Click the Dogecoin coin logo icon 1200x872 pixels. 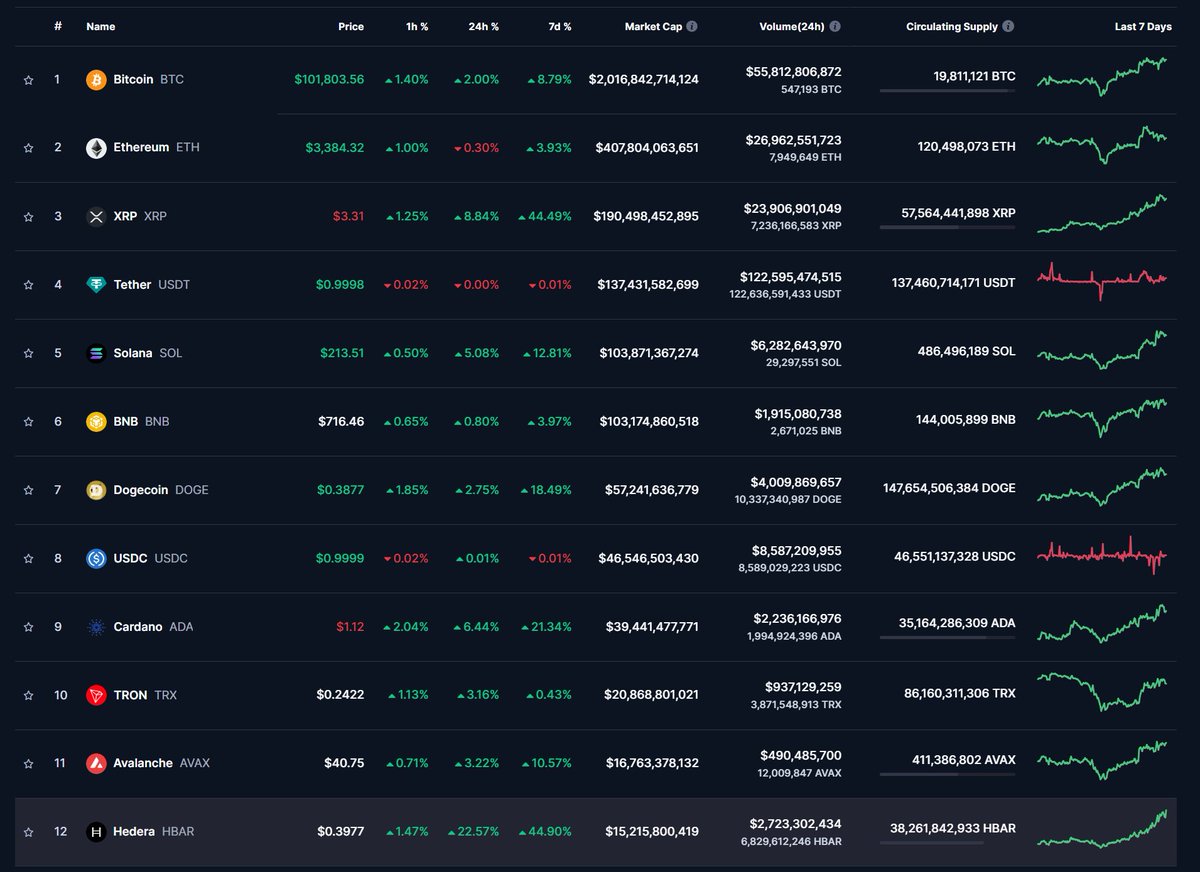96,490
